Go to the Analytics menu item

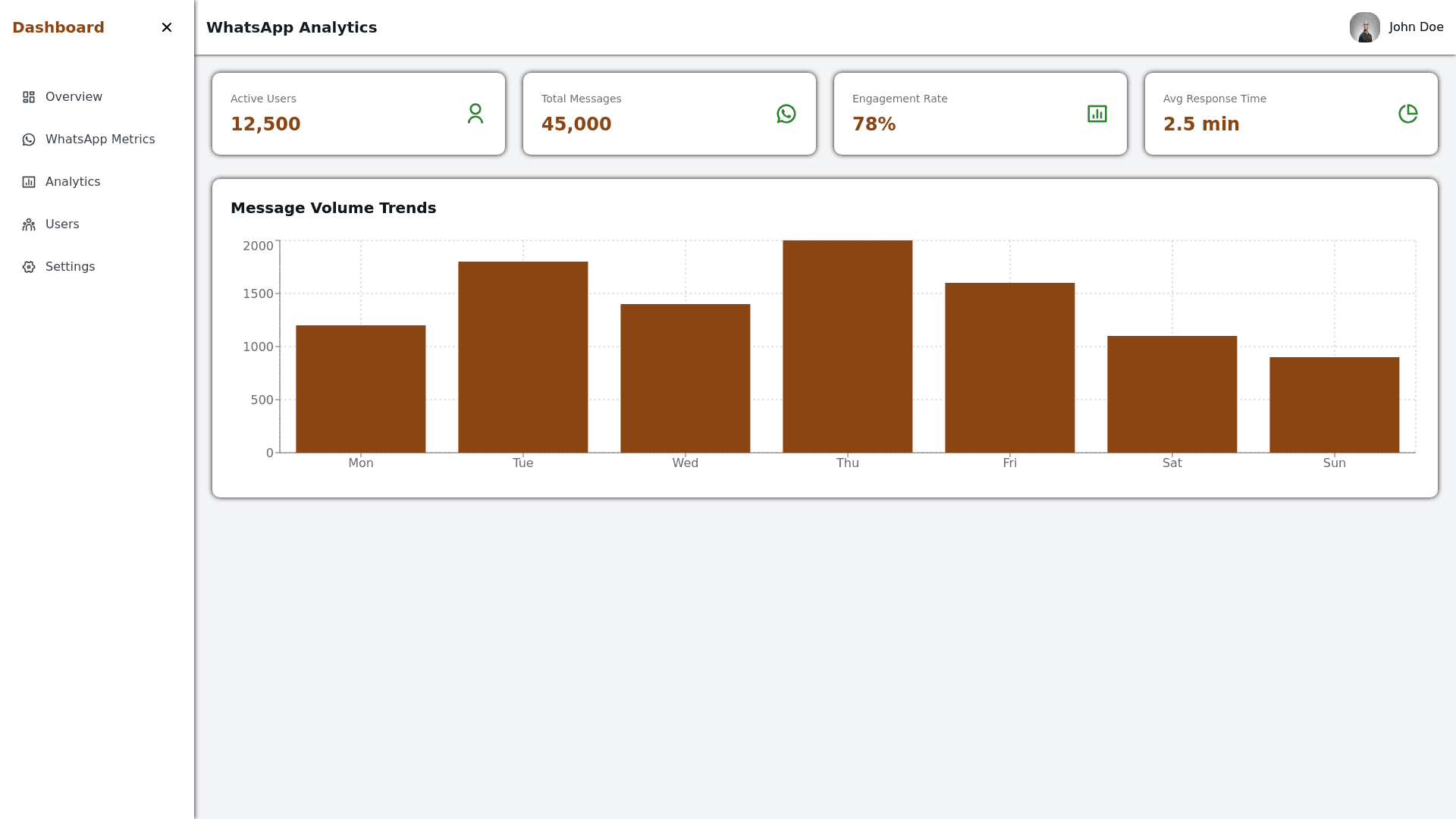click(x=73, y=182)
